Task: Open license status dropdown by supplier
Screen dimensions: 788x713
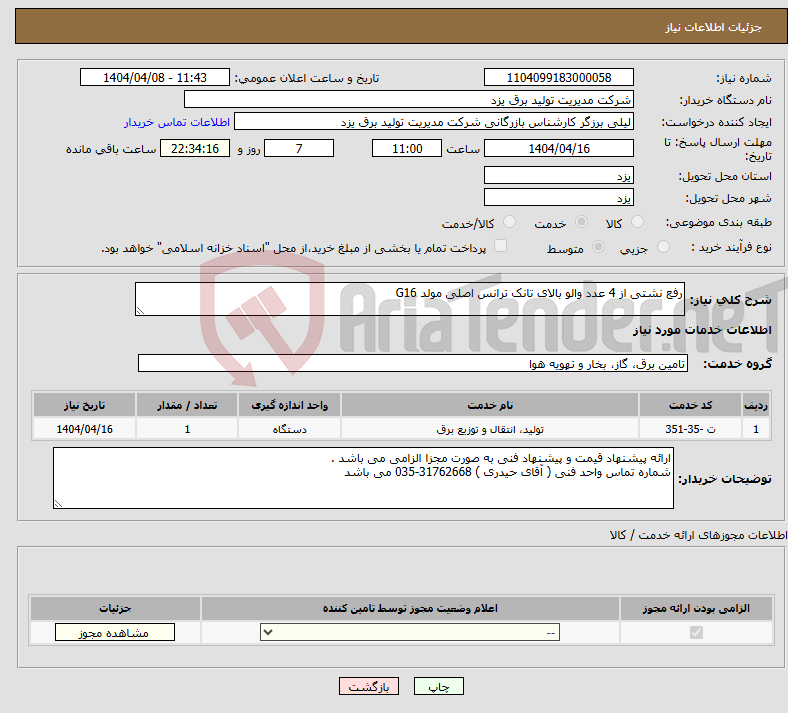Action: coord(410,632)
